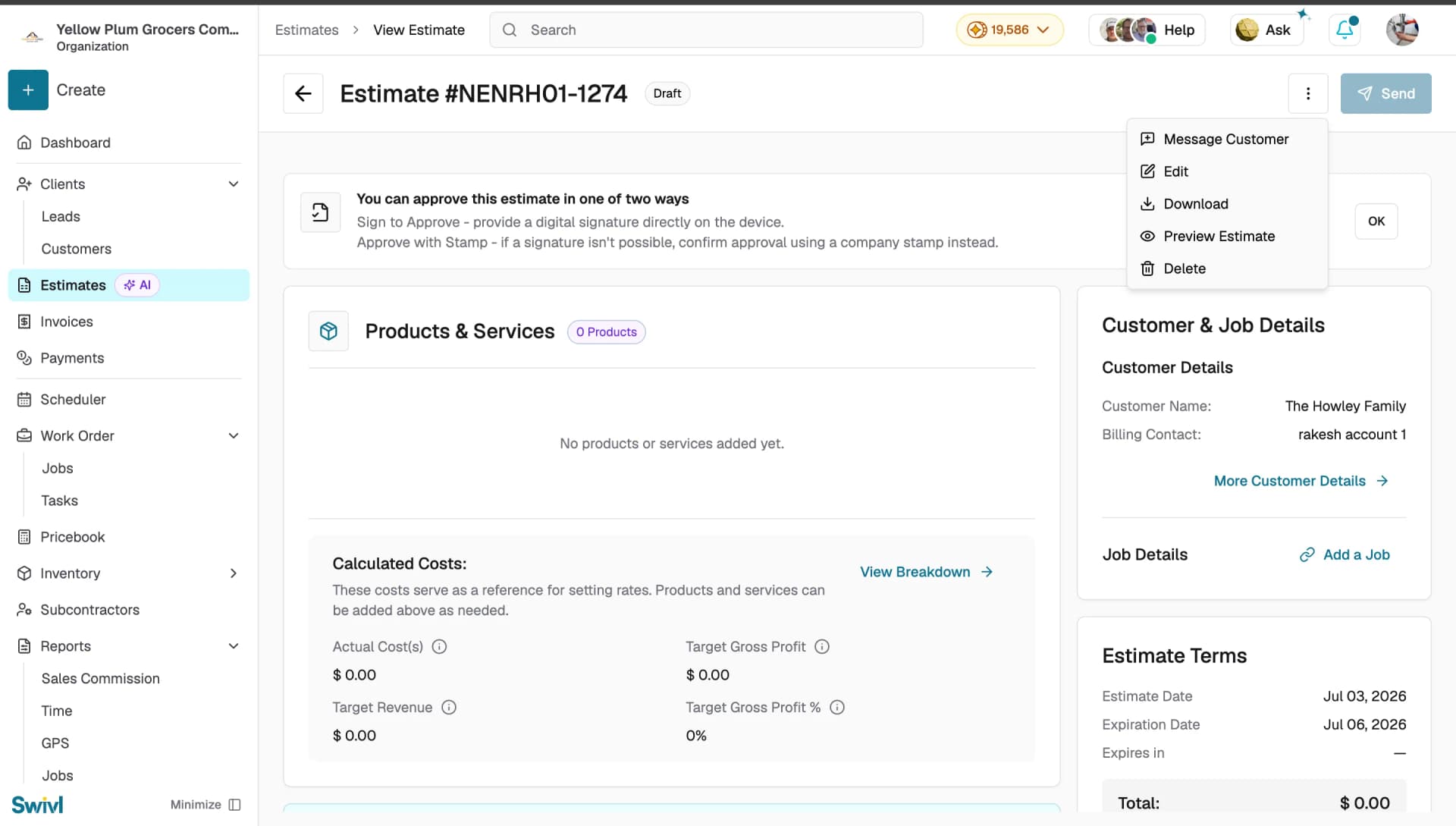Image resolution: width=1456 pixels, height=826 pixels.
Task: Select Delete from the options menu
Action: tap(1226, 269)
